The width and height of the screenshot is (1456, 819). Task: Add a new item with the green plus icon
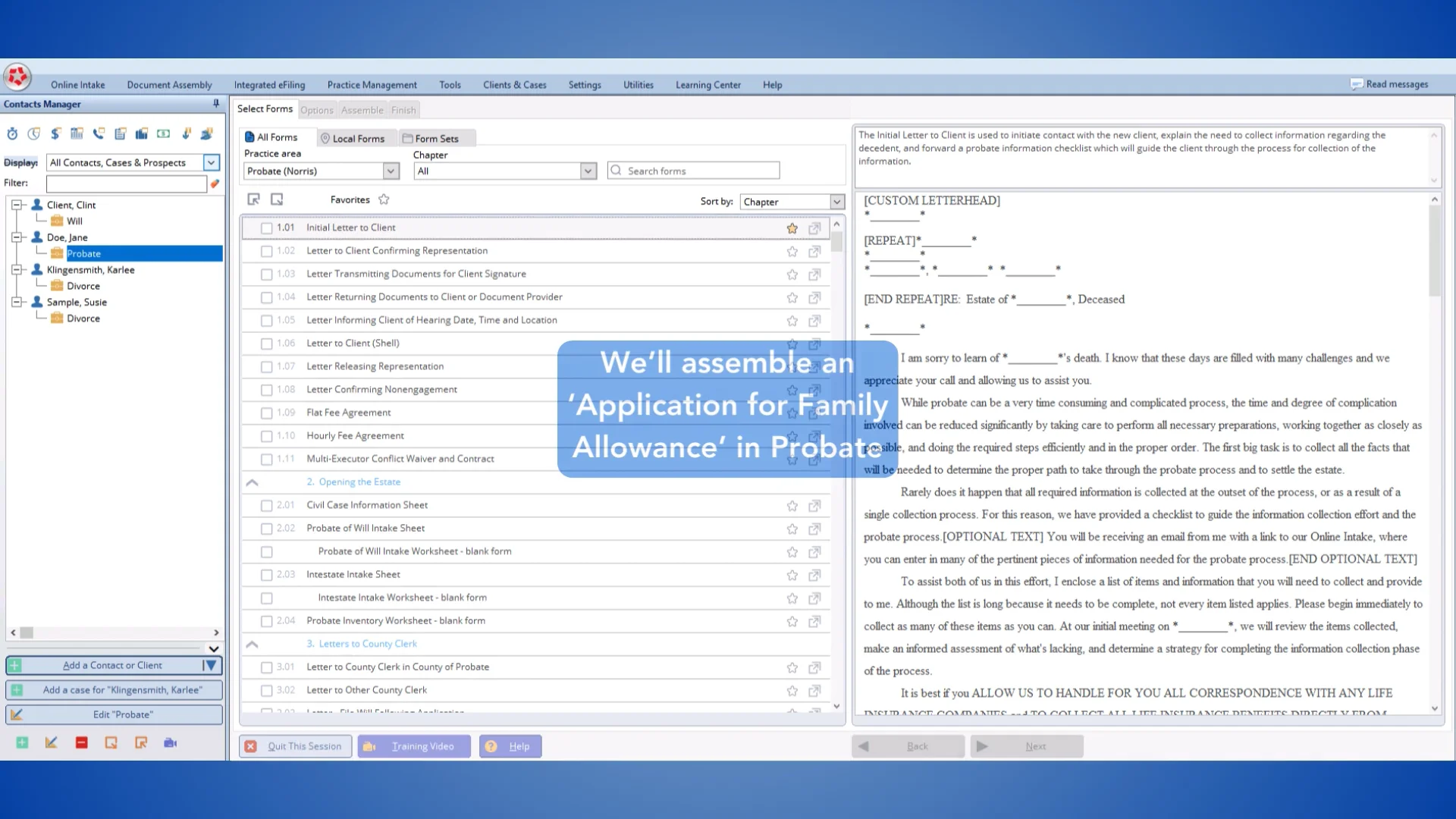pyautogui.click(x=22, y=742)
